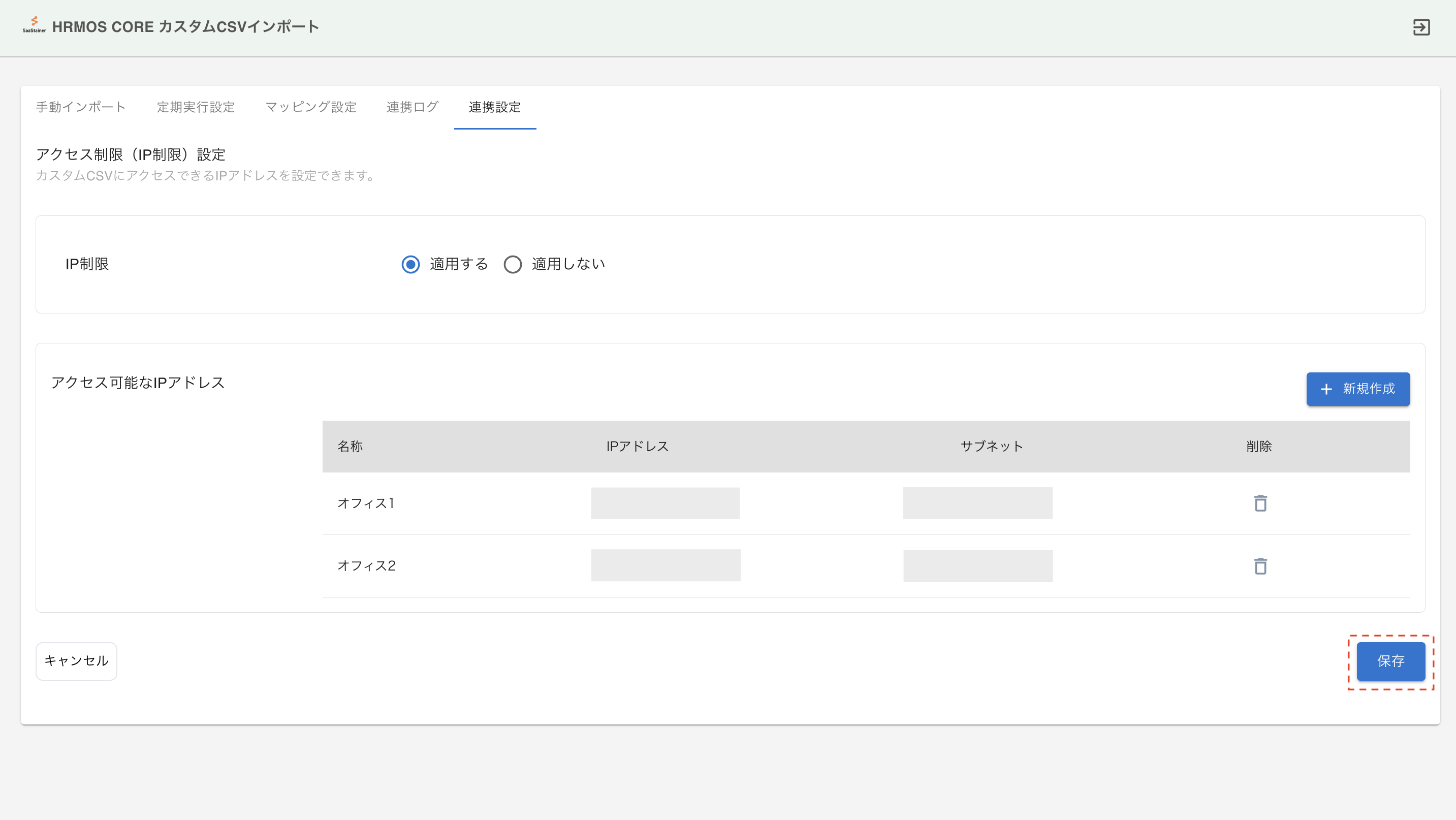Click the キャンセル button

76,660
